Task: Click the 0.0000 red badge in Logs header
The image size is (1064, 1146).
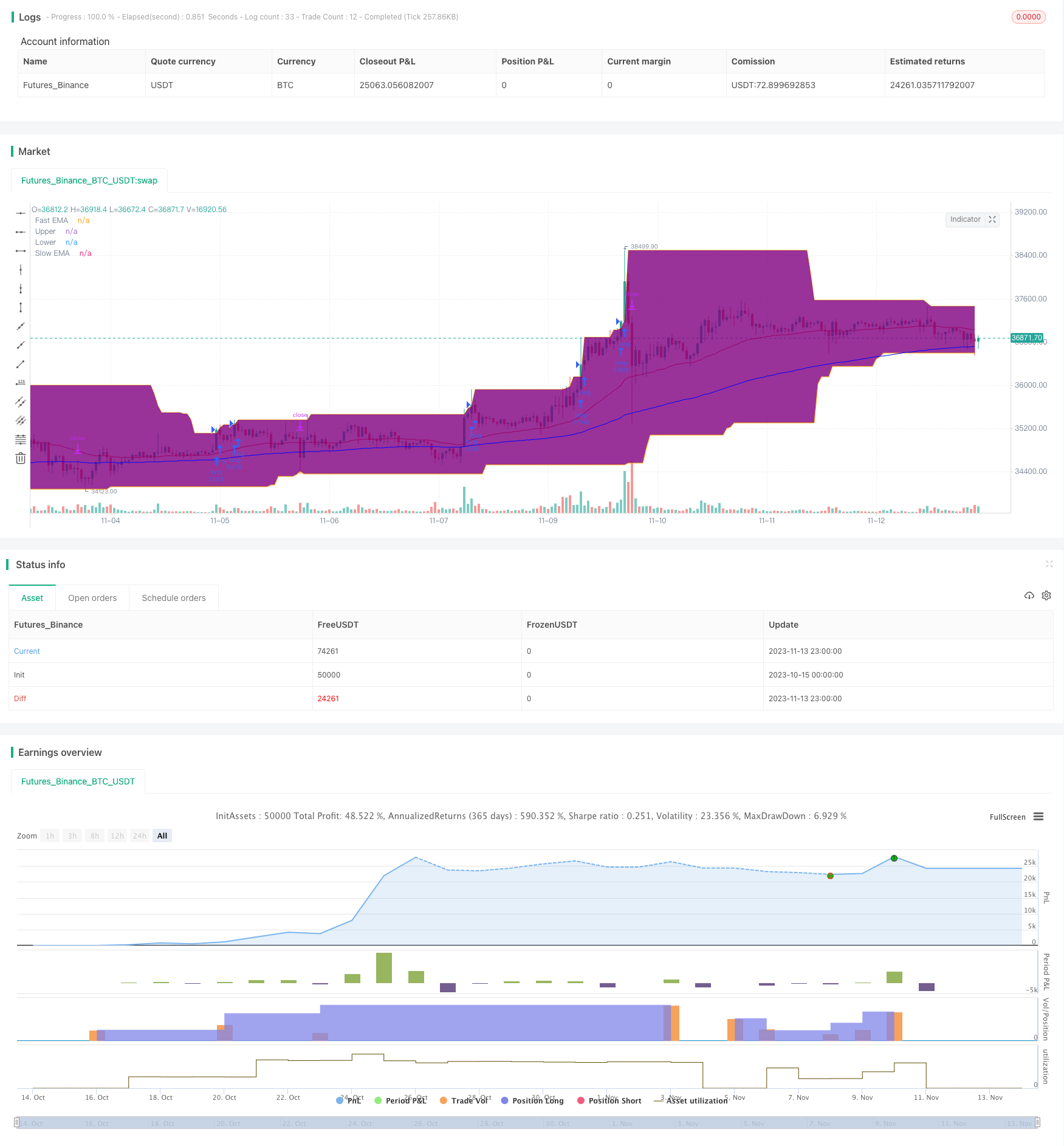Action: click(x=1028, y=17)
